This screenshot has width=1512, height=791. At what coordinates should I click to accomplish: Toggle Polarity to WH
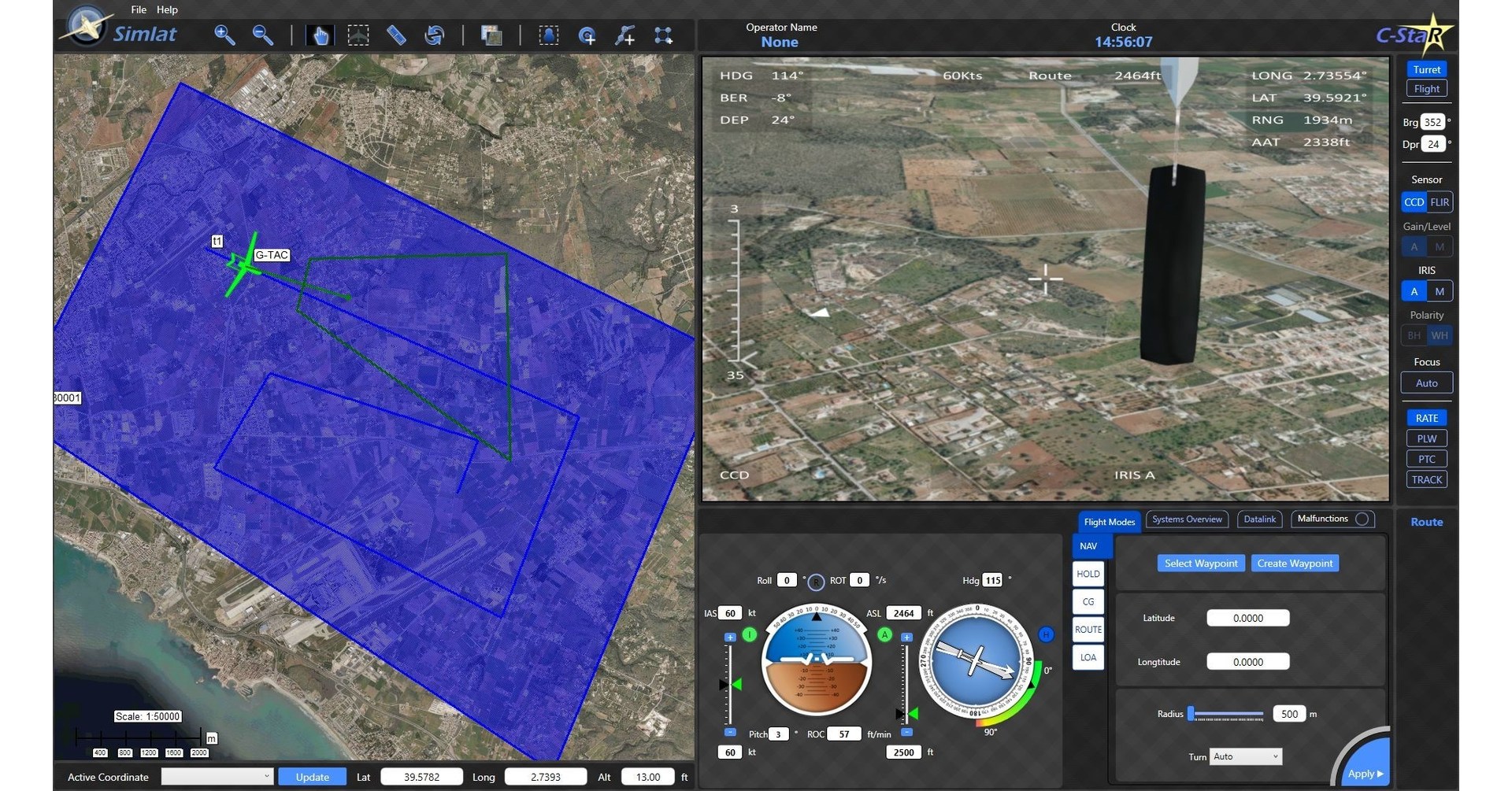1440,335
